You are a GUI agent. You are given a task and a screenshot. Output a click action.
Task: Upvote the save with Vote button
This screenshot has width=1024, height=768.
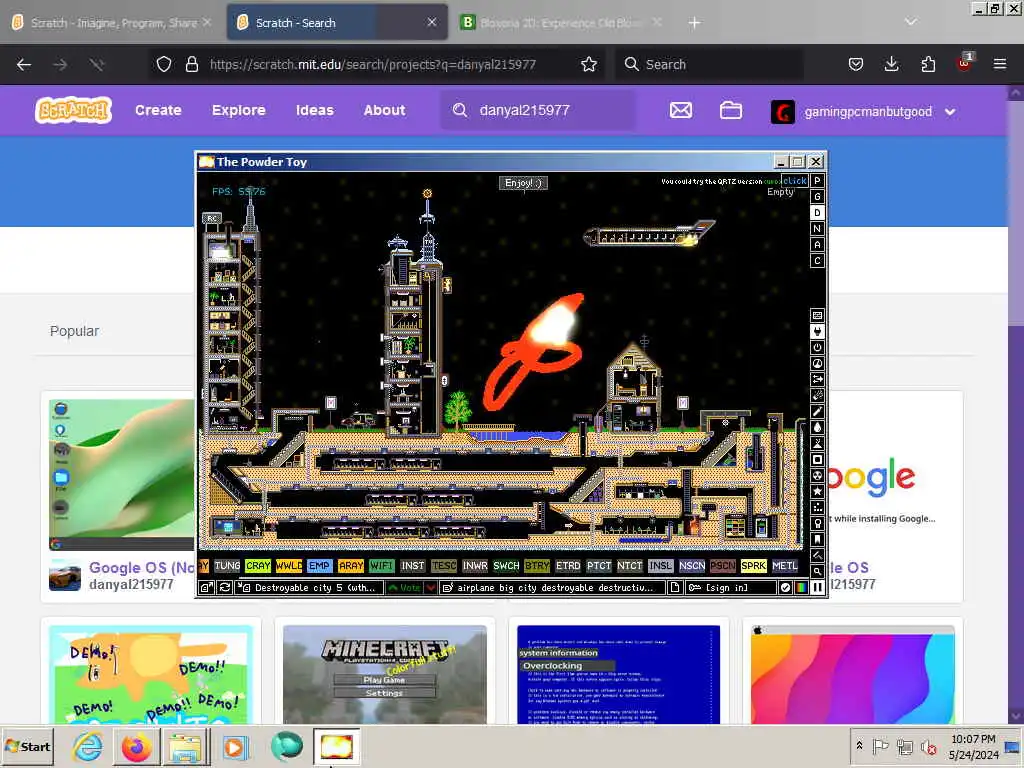(404, 588)
